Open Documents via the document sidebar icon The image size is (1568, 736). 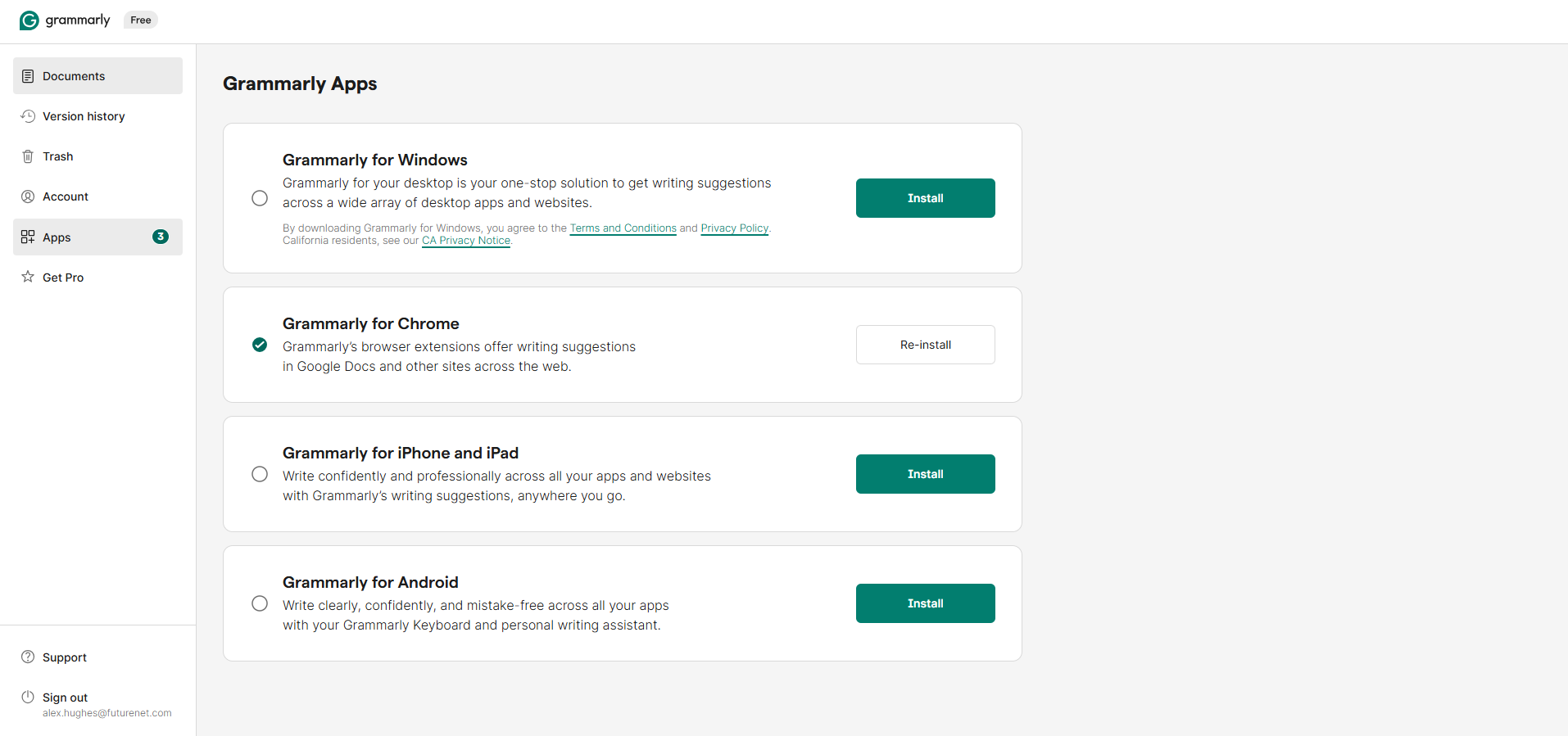[x=28, y=75]
